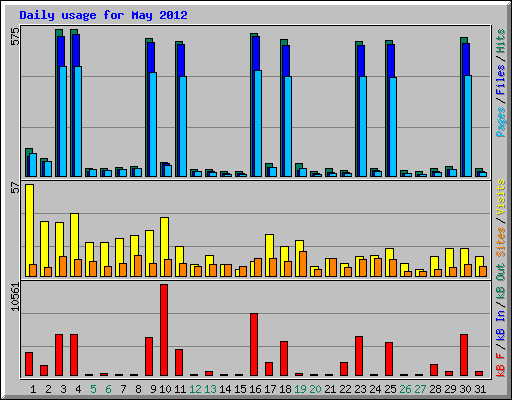Click the yellow "Visits" legend label
Image resolution: width=512 pixels, height=400 pixels.
pos(501,198)
